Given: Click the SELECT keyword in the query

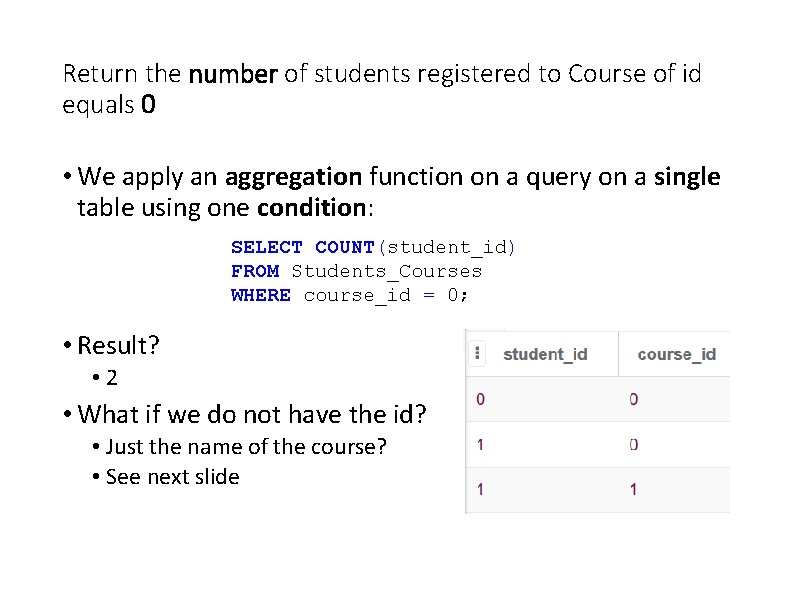Looking at the screenshot, I should [266, 247].
